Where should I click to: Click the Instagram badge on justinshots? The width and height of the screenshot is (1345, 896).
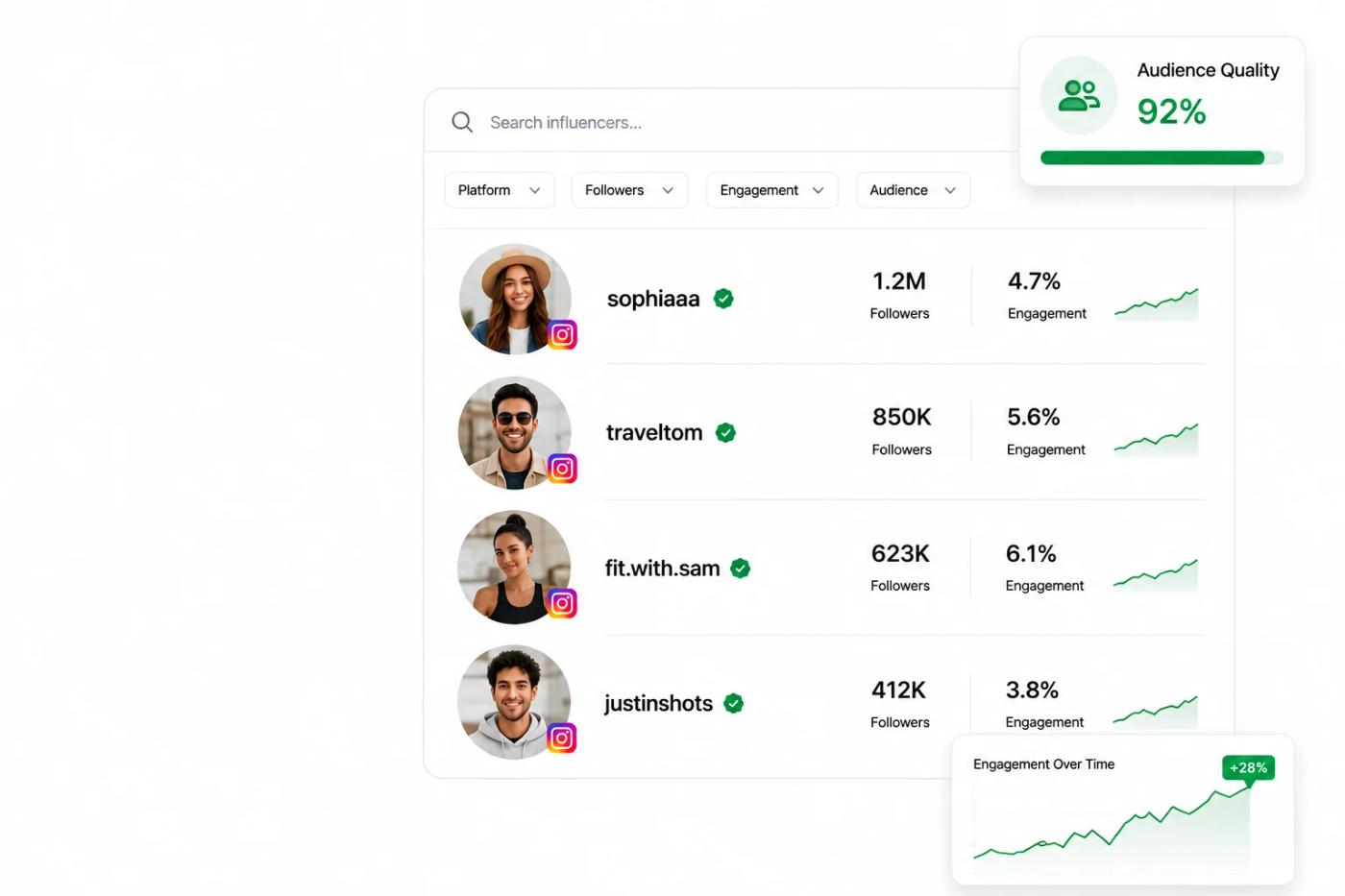tap(562, 738)
